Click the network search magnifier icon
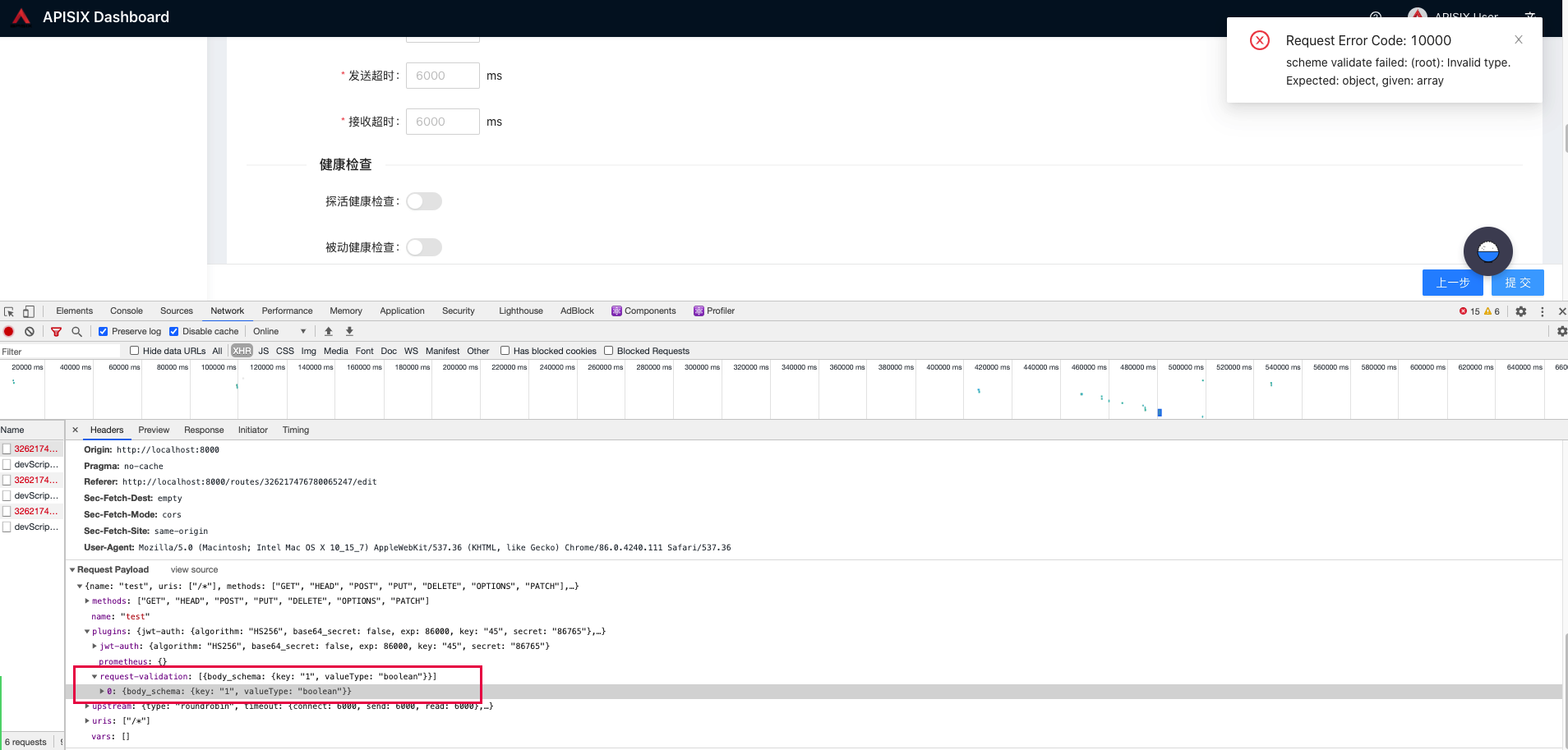Screen dimensions: 1568x750 tap(76, 331)
